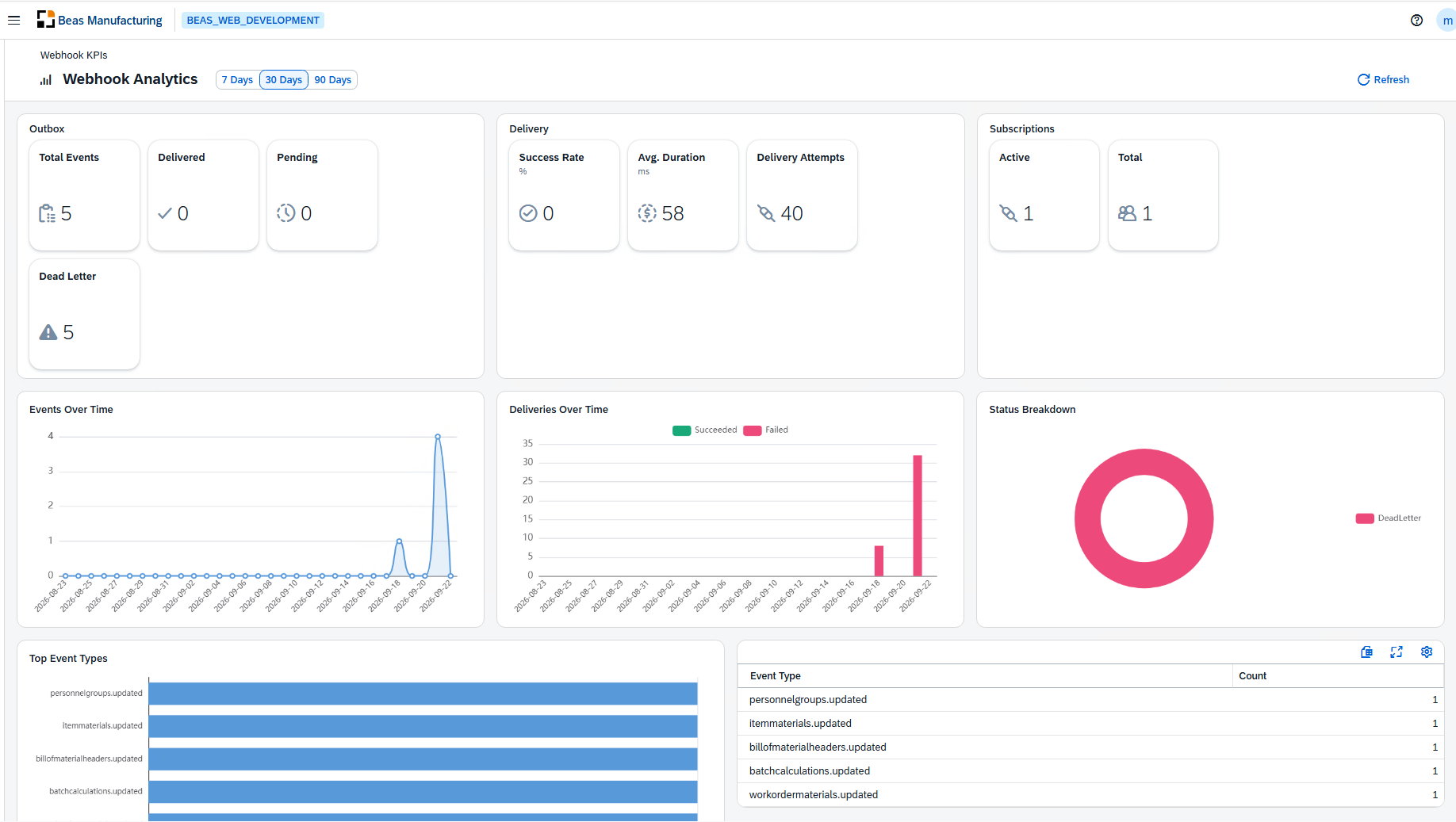Click the Dead Letter warning icon
This screenshot has width=1456, height=822.
pyautogui.click(x=48, y=332)
